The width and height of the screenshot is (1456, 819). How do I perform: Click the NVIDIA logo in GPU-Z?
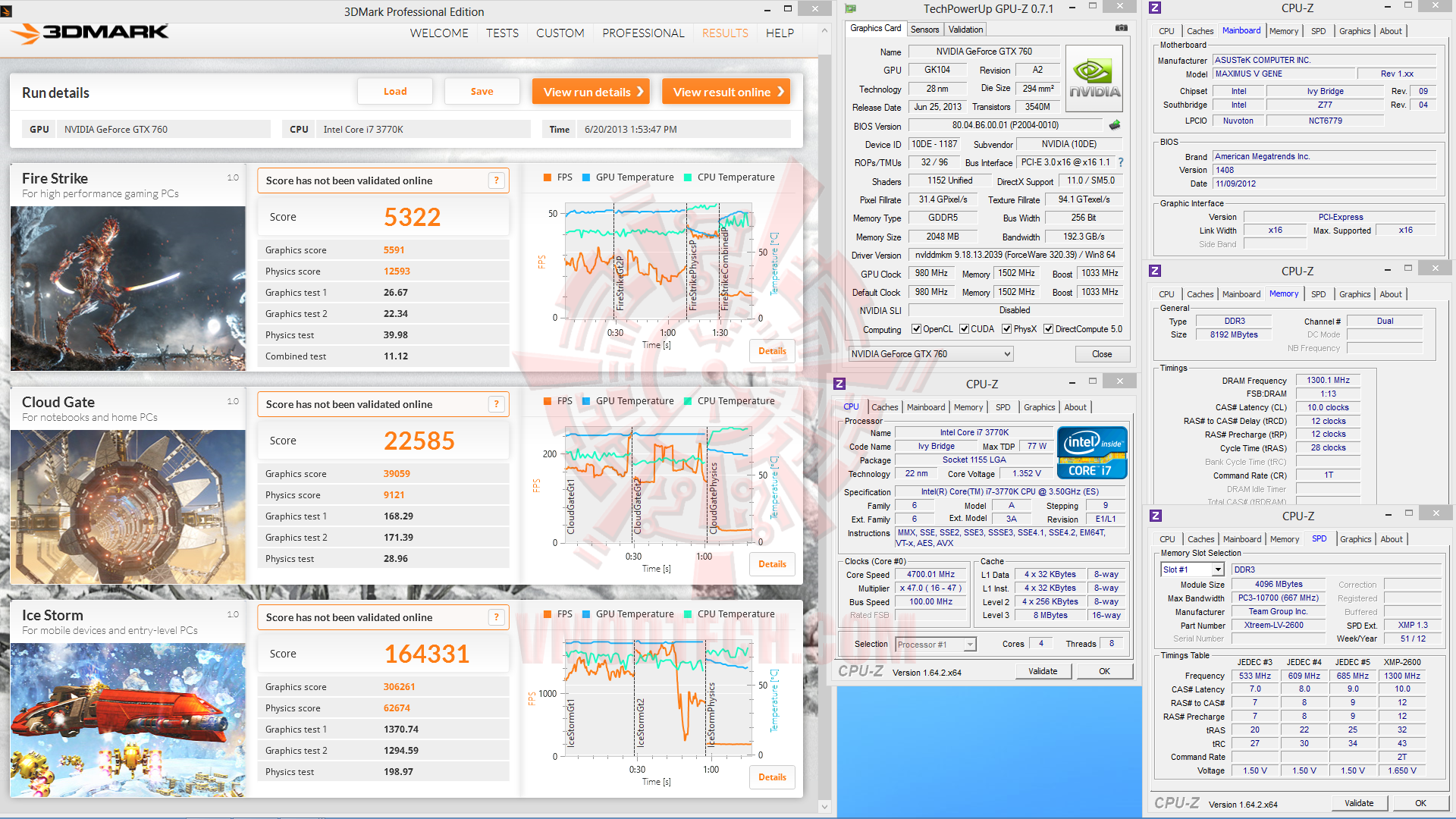[x=1094, y=79]
